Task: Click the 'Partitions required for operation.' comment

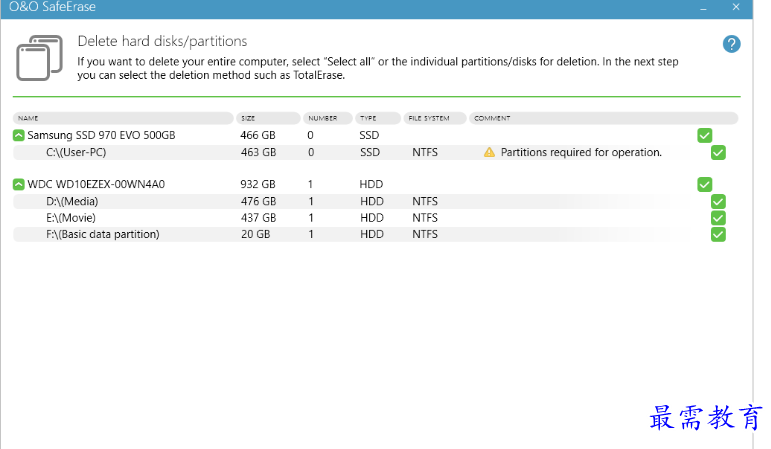Action: 581,152
